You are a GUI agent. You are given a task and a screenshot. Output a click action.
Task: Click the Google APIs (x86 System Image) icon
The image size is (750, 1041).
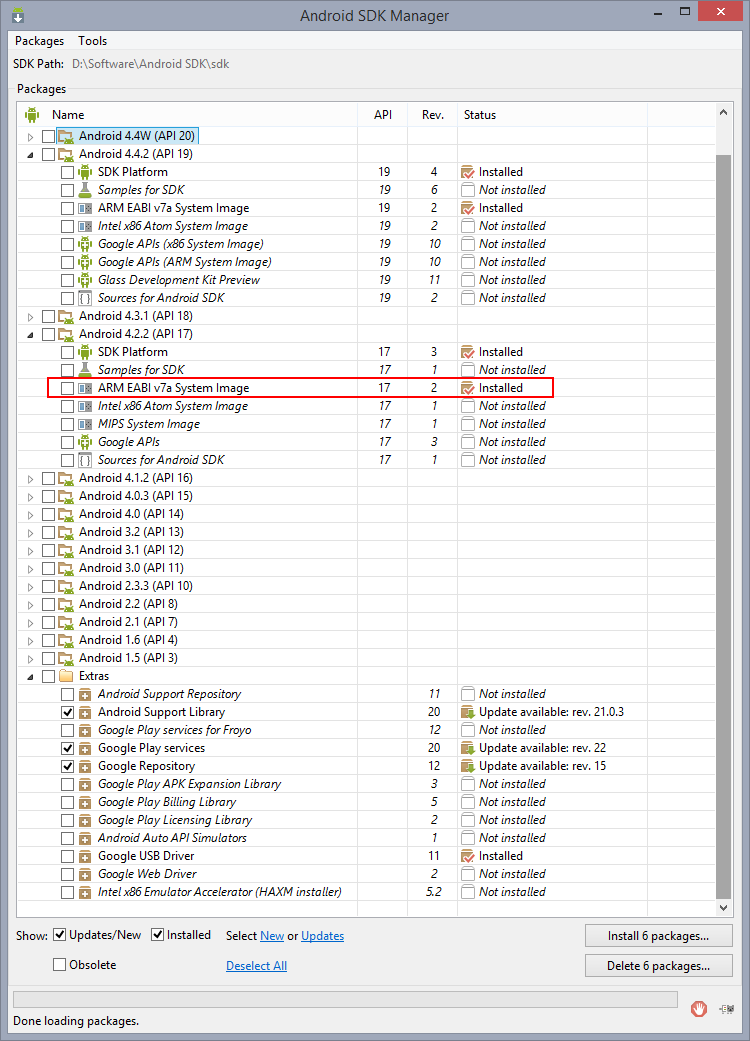pos(85,244)
